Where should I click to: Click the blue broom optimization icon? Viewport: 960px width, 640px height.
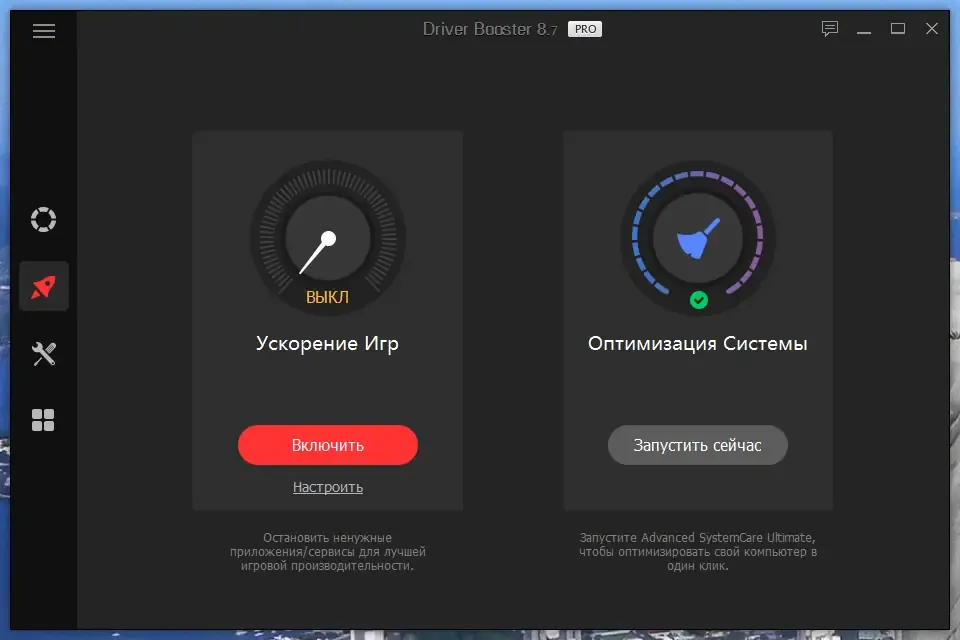point(697,239)
